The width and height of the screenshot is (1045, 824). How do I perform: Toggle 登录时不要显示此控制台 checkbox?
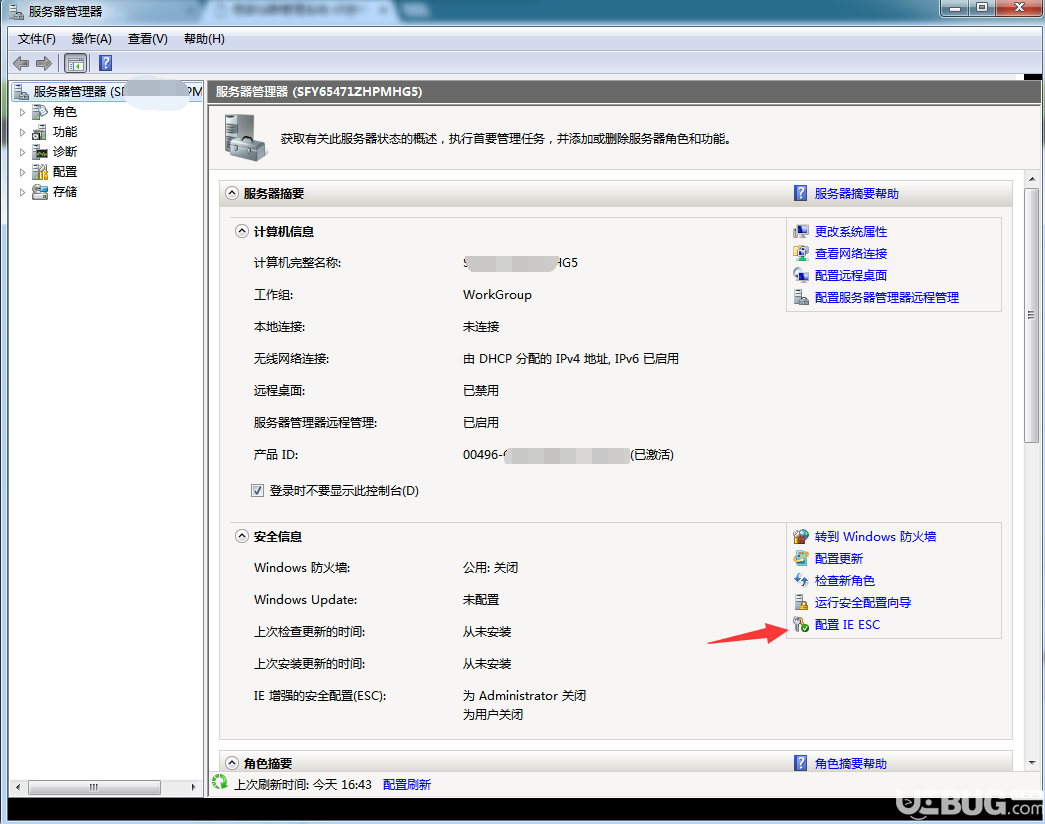coord(257,491)
